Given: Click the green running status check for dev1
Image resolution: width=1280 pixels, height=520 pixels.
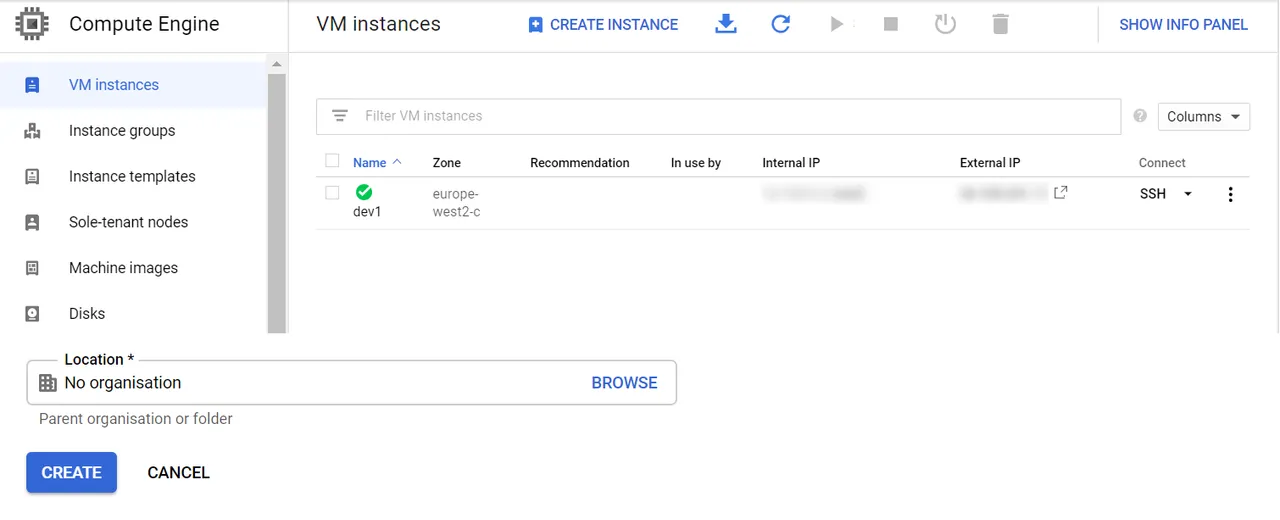Looking at the screenshot, I should pos(364,192).
